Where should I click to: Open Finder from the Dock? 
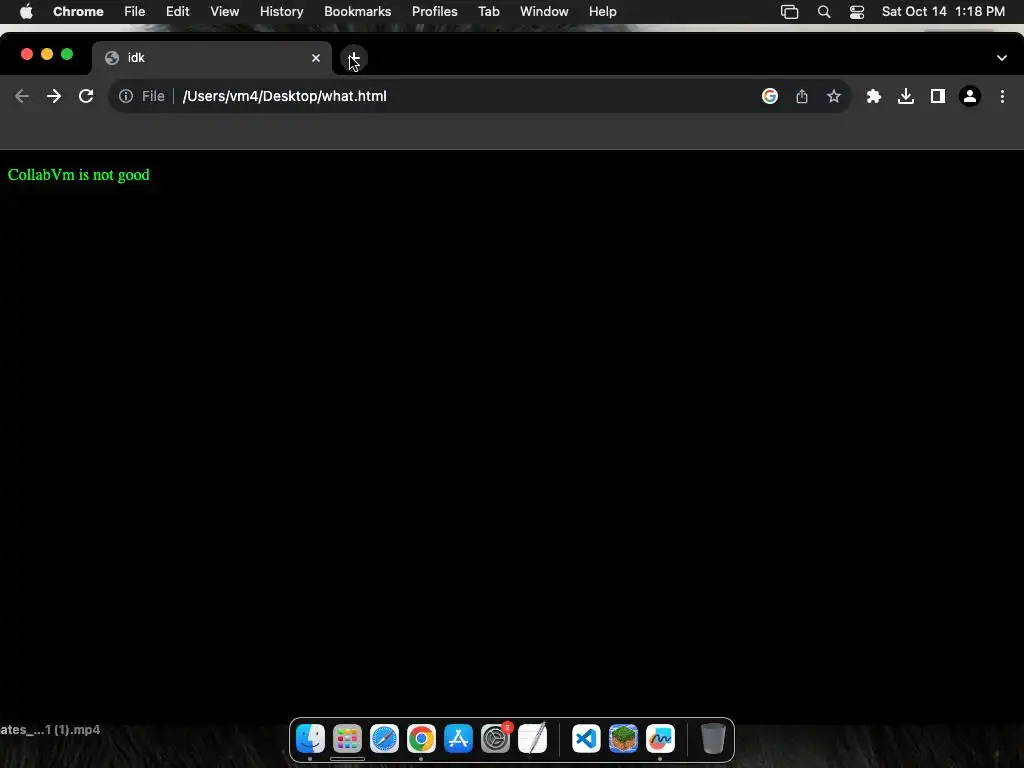pyautogui.click(x=310, y=739)
